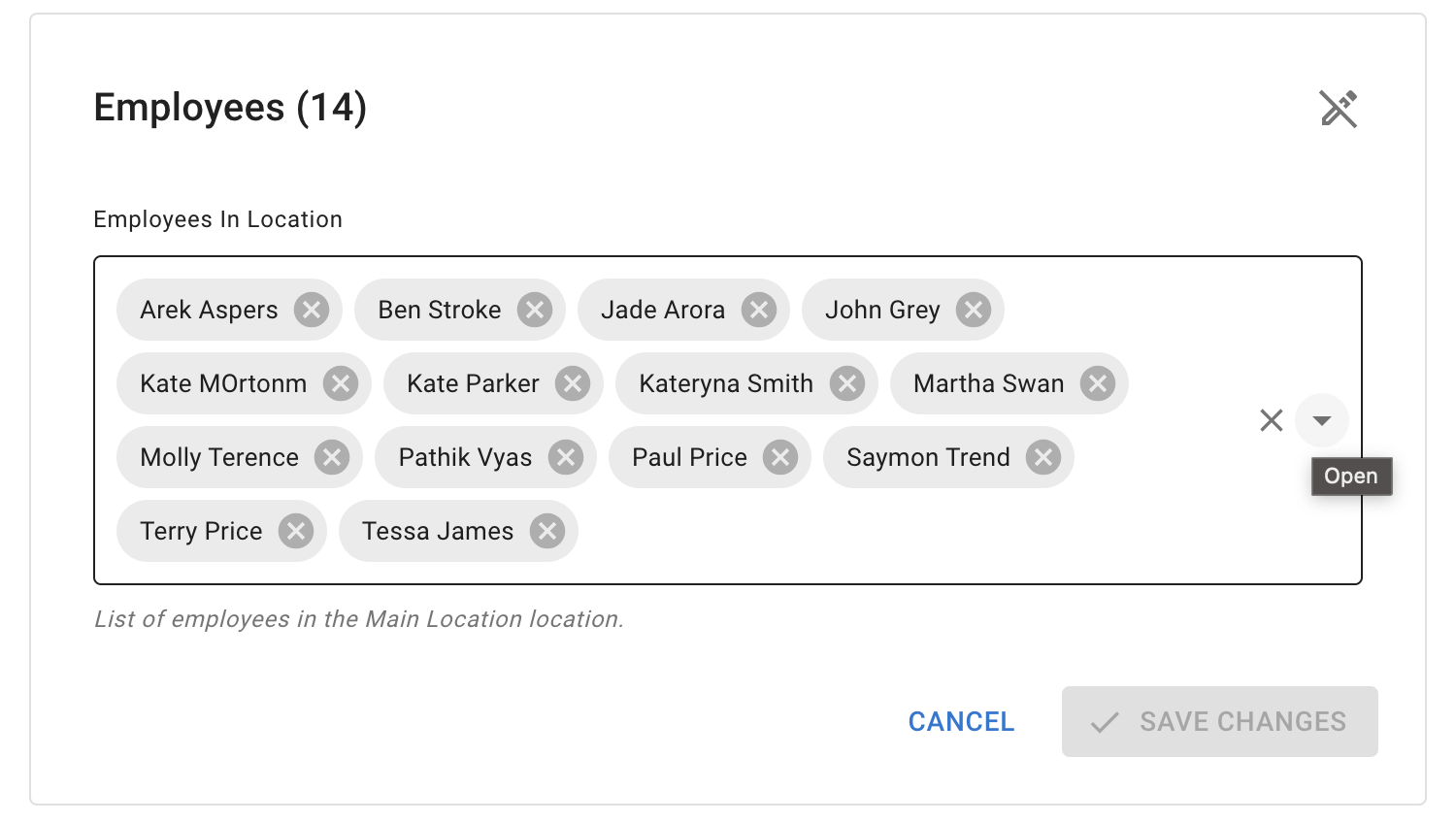Image resolution: width=1456 pixels, height=823 pixels.
Task: Click the Open tooltip label
Action: point(1351,476)
